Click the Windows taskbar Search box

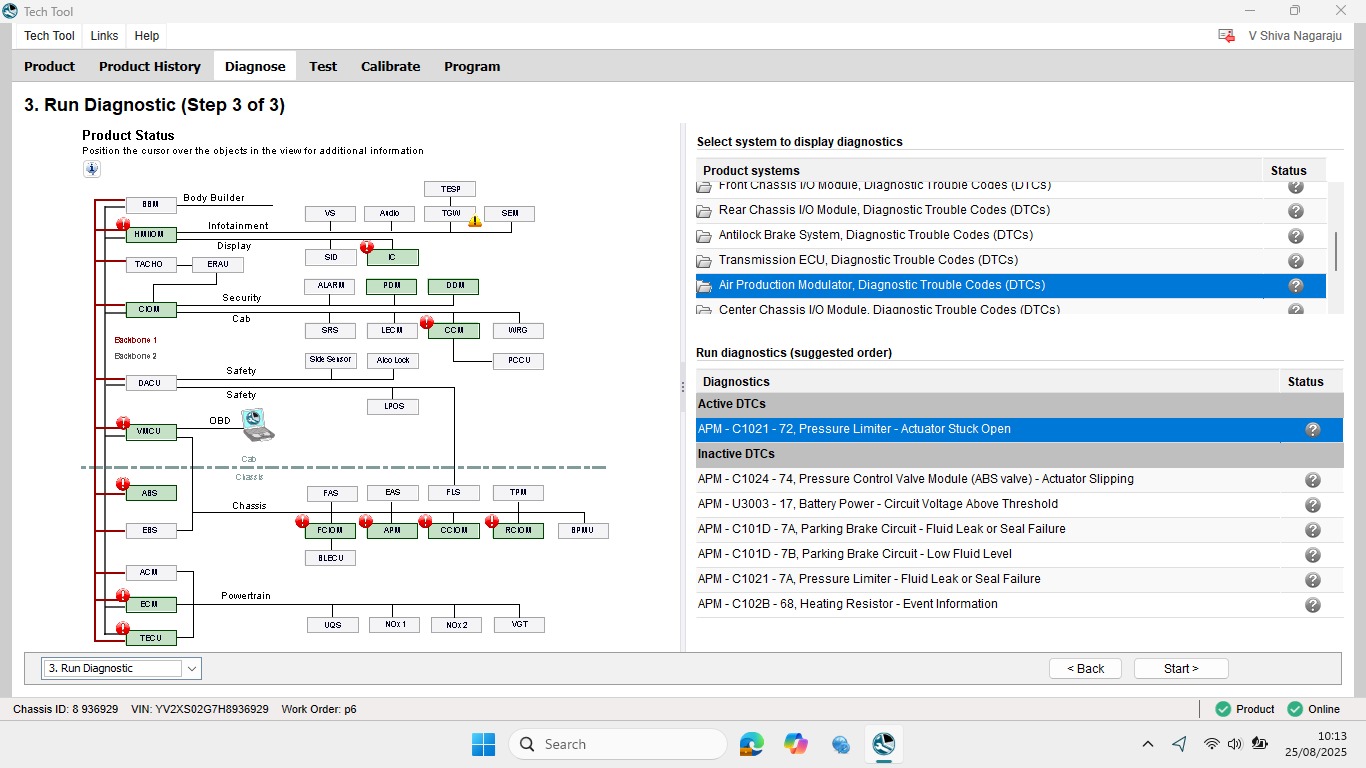coord(617,744)
